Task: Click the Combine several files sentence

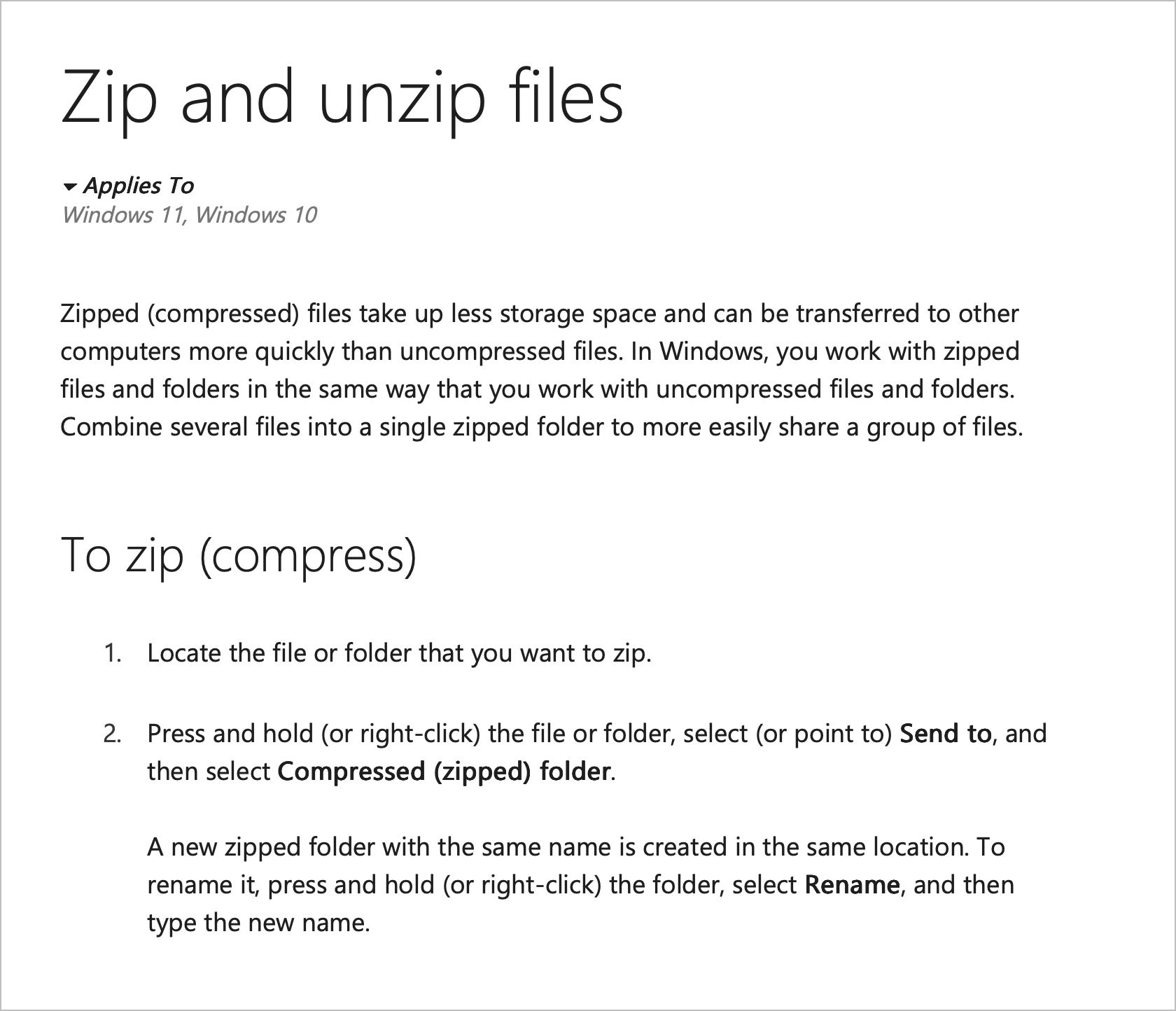Action: click(542, 427)
